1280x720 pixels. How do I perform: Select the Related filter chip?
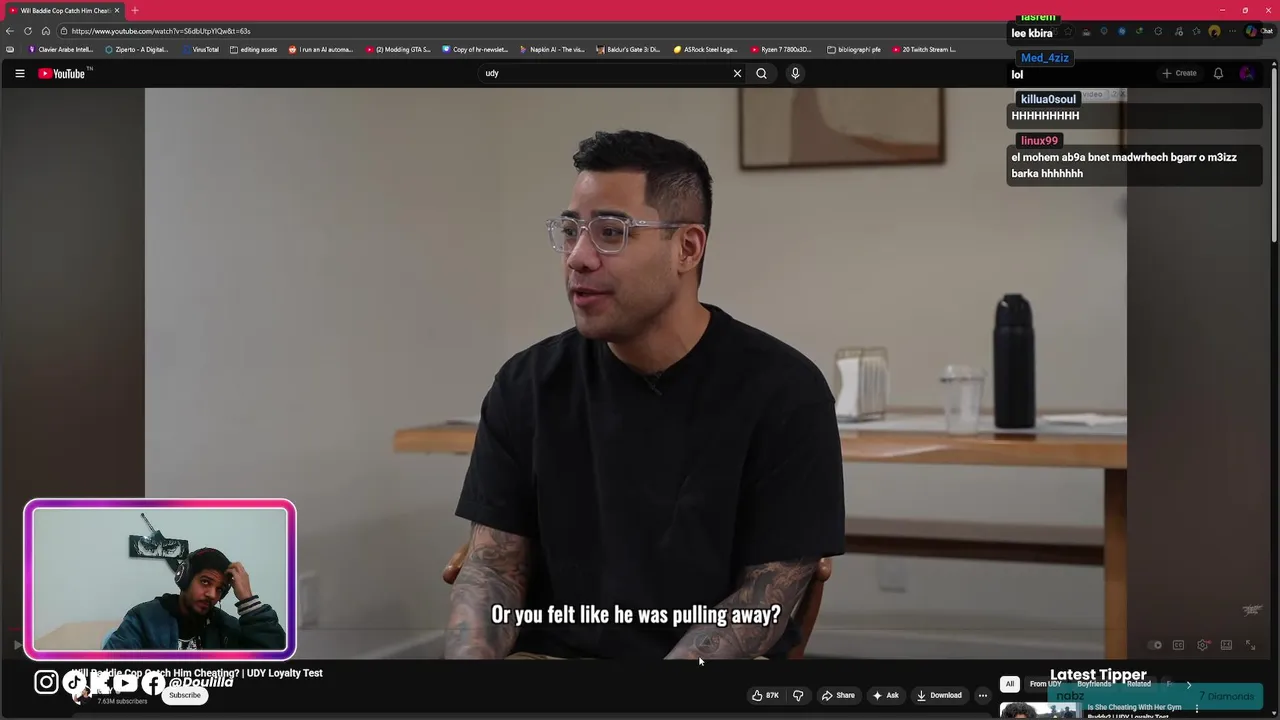[x=1139, y=684]
